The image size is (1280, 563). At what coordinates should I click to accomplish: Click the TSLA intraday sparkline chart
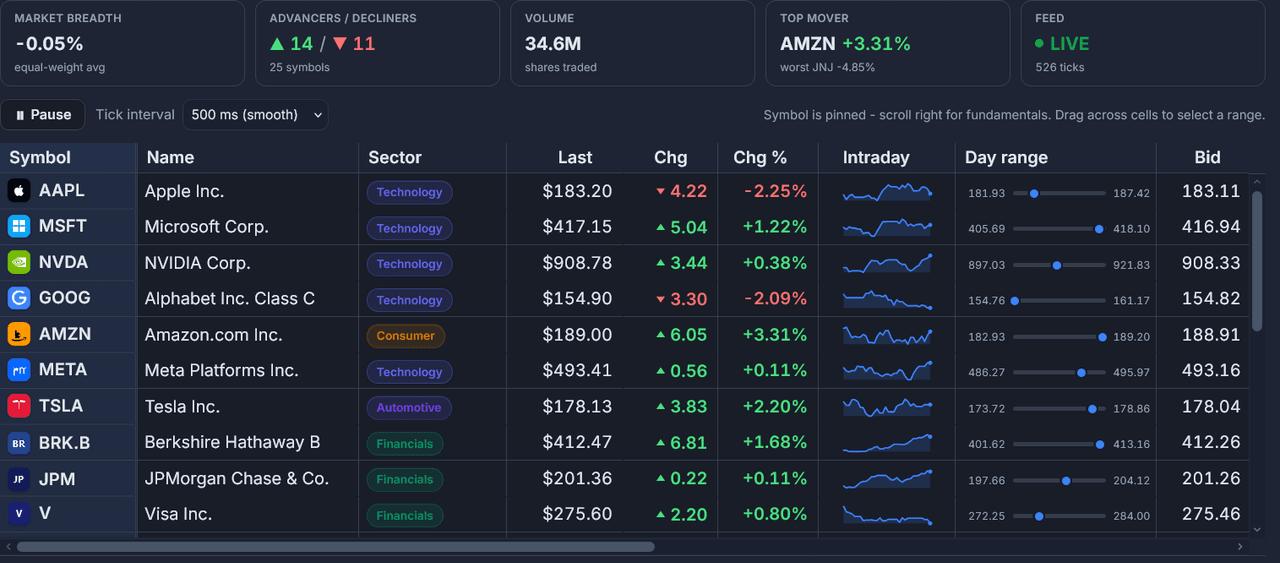click(x=887, y=407)
